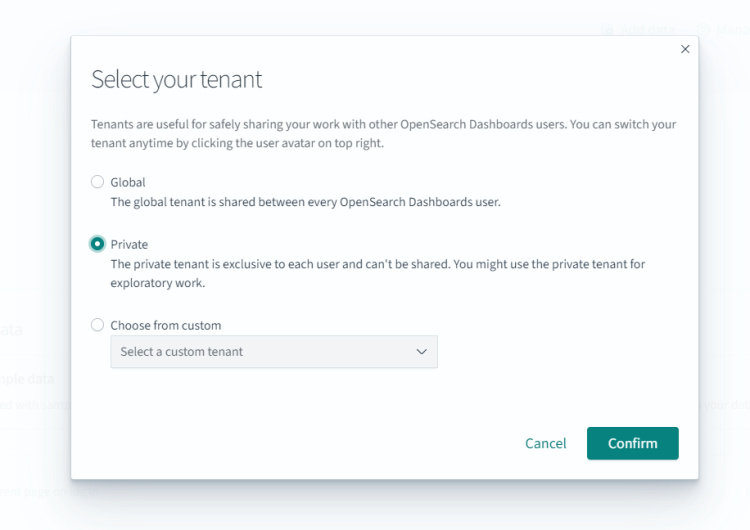This screenshot has height=530, width=750.
Task: Click the intro paragraph about tenants
Action: 384,134
